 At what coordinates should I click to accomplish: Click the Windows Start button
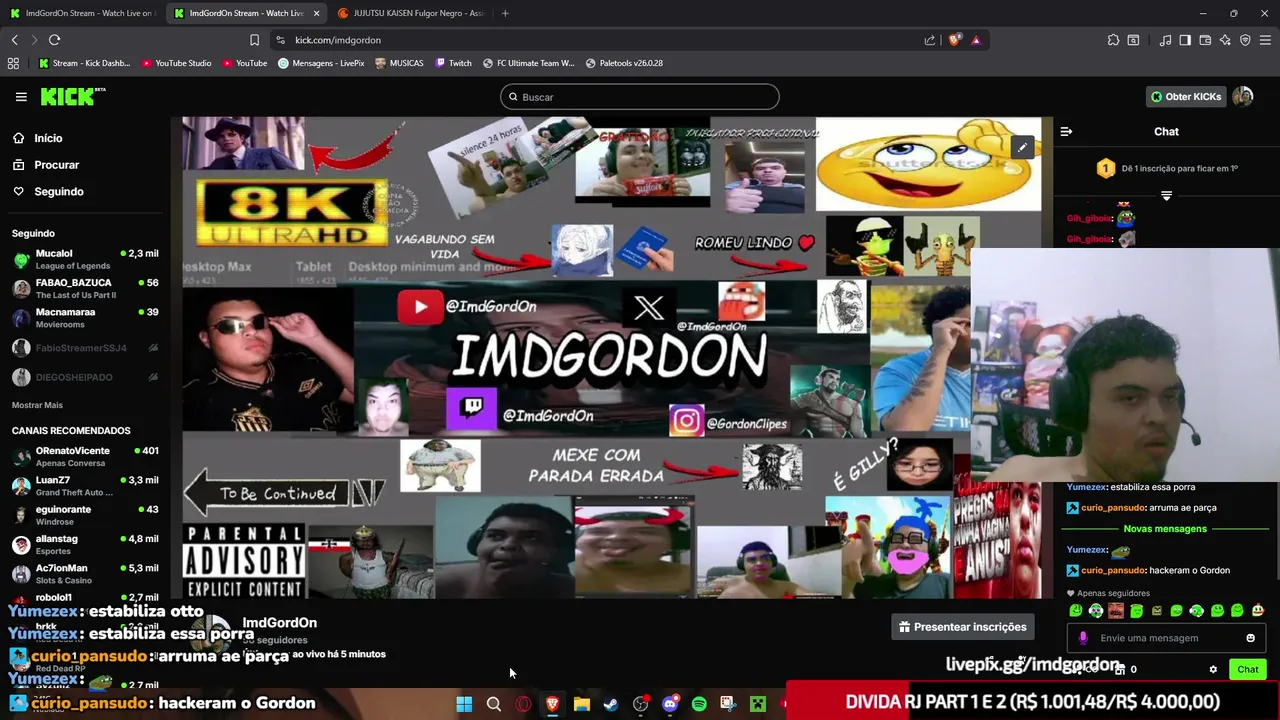pos(464,704)
